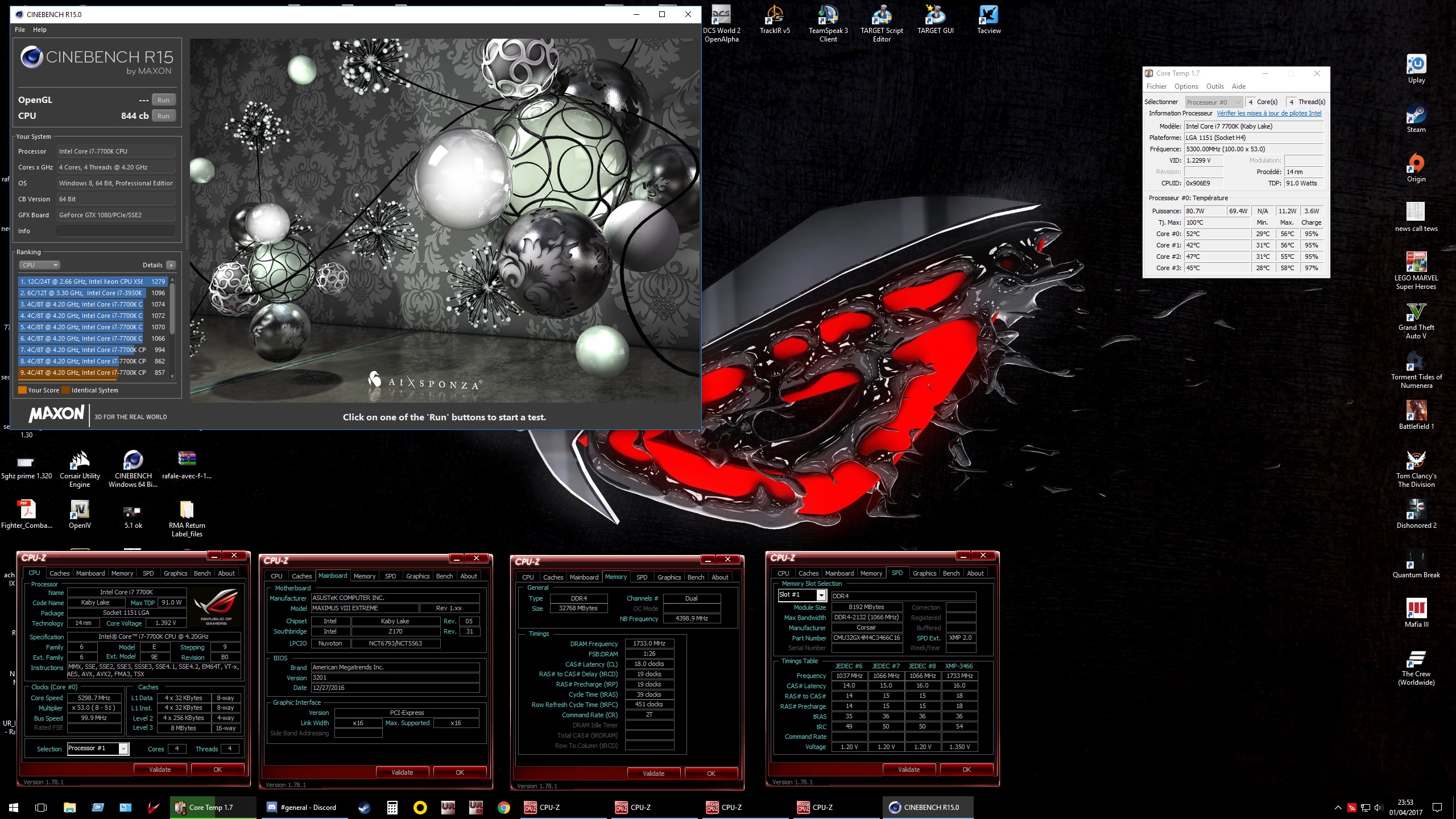Expand ranking Details arrow in Cinebench
1456x819 pixels.
click(171, 265)
